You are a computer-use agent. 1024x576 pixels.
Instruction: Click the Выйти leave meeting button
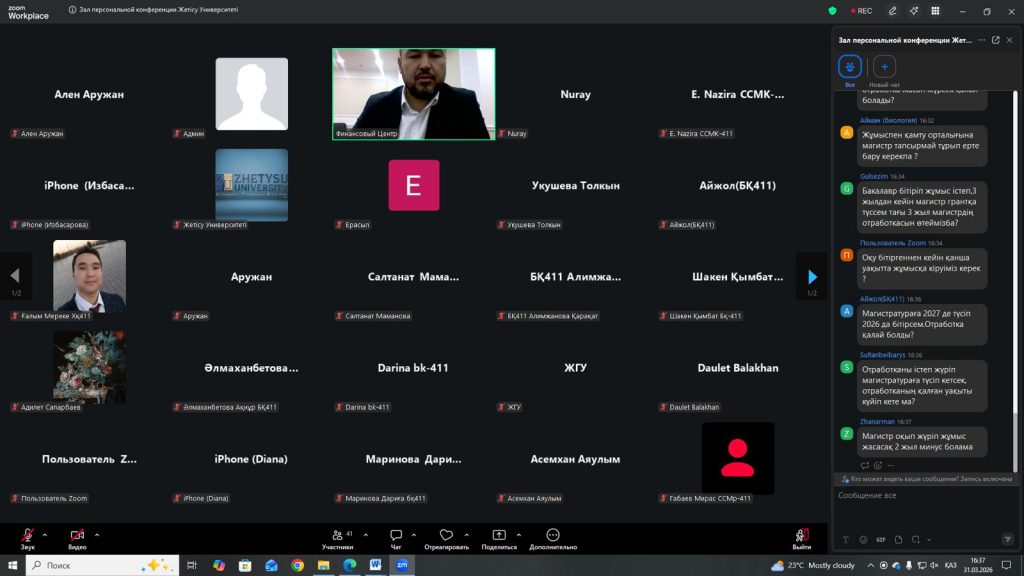802,536
